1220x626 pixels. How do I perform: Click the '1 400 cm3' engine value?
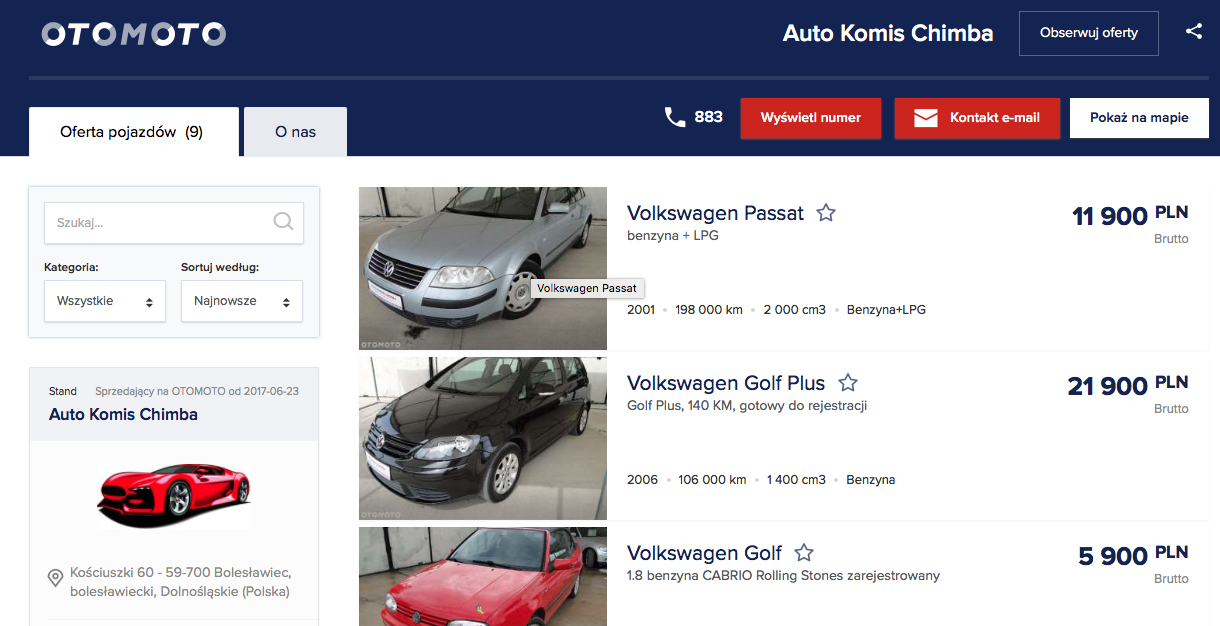796,480
